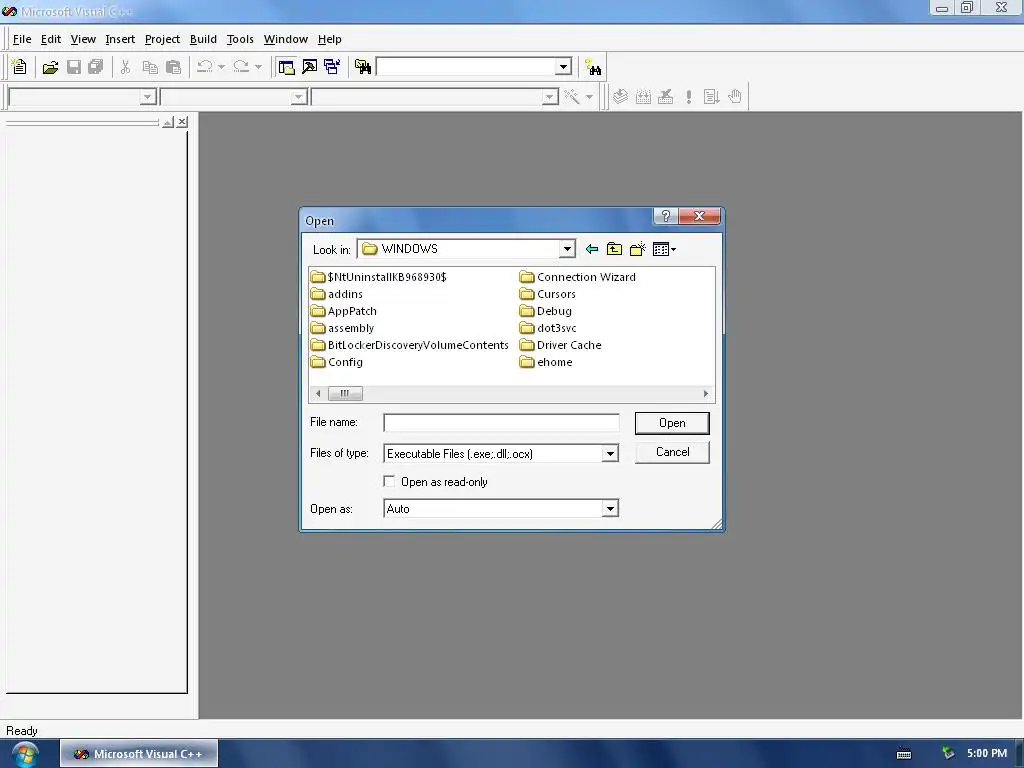The height and width of the screenshot is (768, 1024).
Task: Click the Undo toolbar icon
Action: [x=204, y=67]
